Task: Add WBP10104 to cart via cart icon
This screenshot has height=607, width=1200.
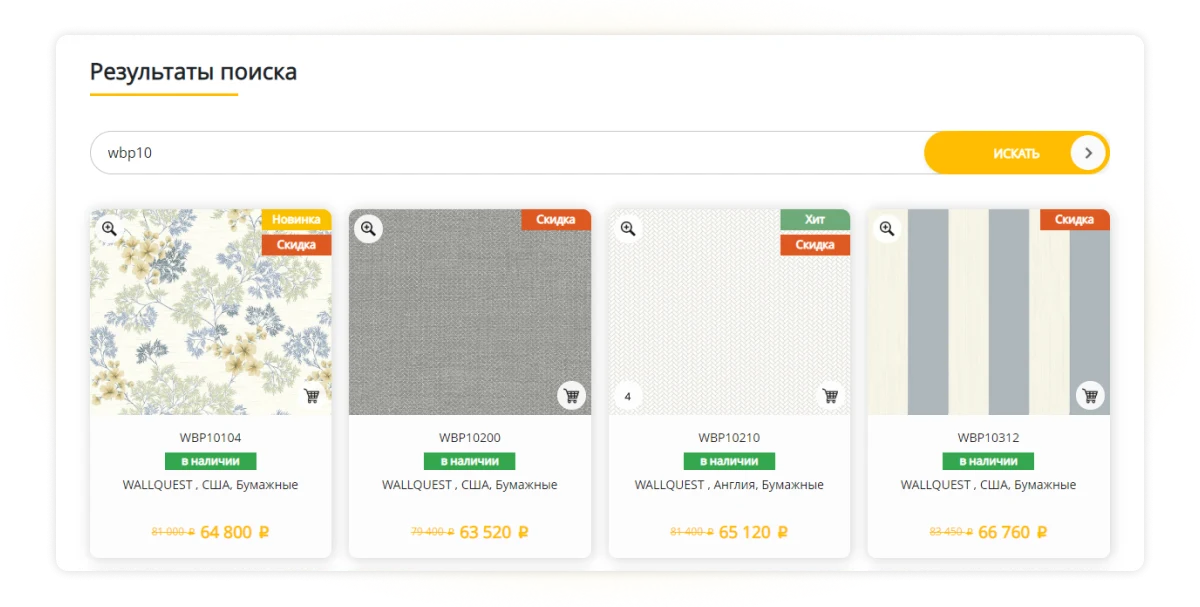Action: pyautogui.click(x=312, y=396)
